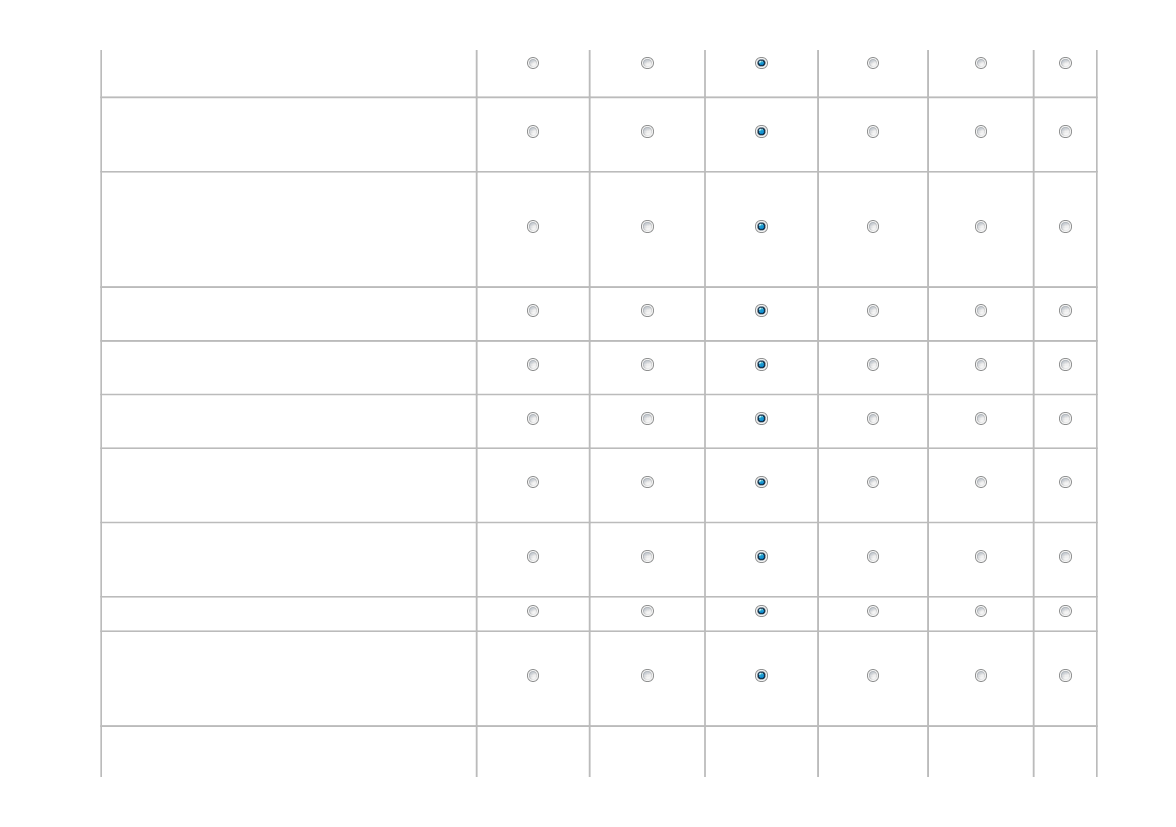Choose fifth-column radio in the second row
Screen dimensions: 1176x827
point(981,132)
